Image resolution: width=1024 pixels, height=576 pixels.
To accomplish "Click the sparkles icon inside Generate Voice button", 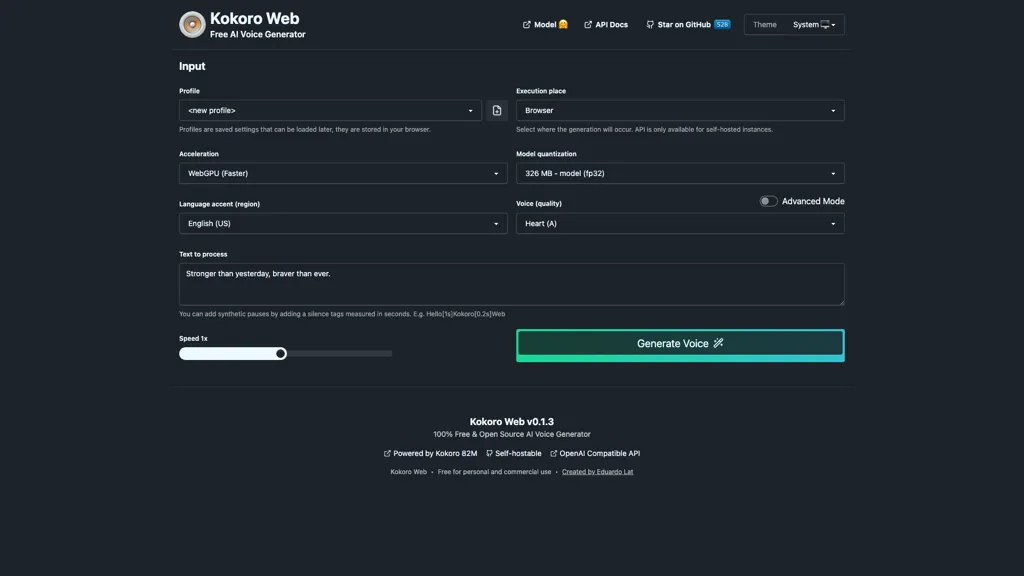I will click(x=718, y=342).
